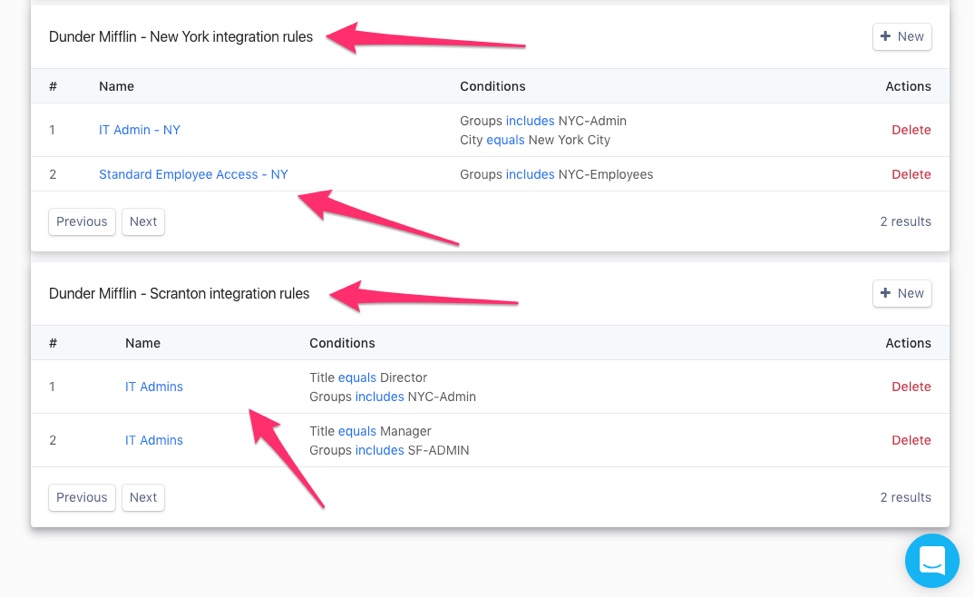974x597 pixels.
Task: Open the IT Admin - NY rule
Action: pyautogui.click(x=140, y=130)
